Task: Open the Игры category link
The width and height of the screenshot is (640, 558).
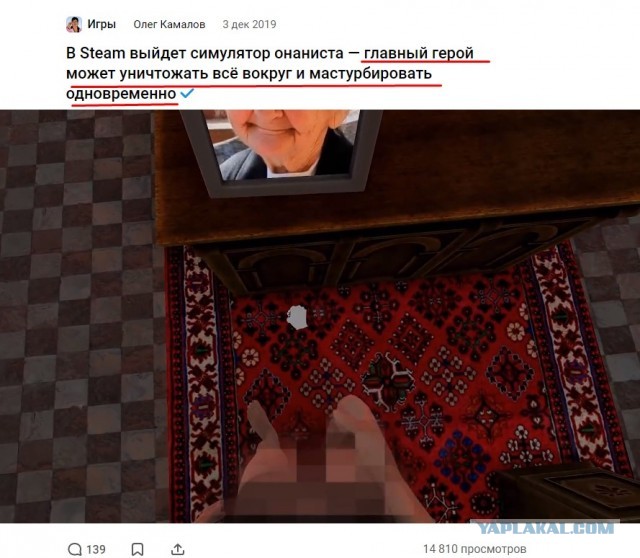Action: click(x=102, y=24)
